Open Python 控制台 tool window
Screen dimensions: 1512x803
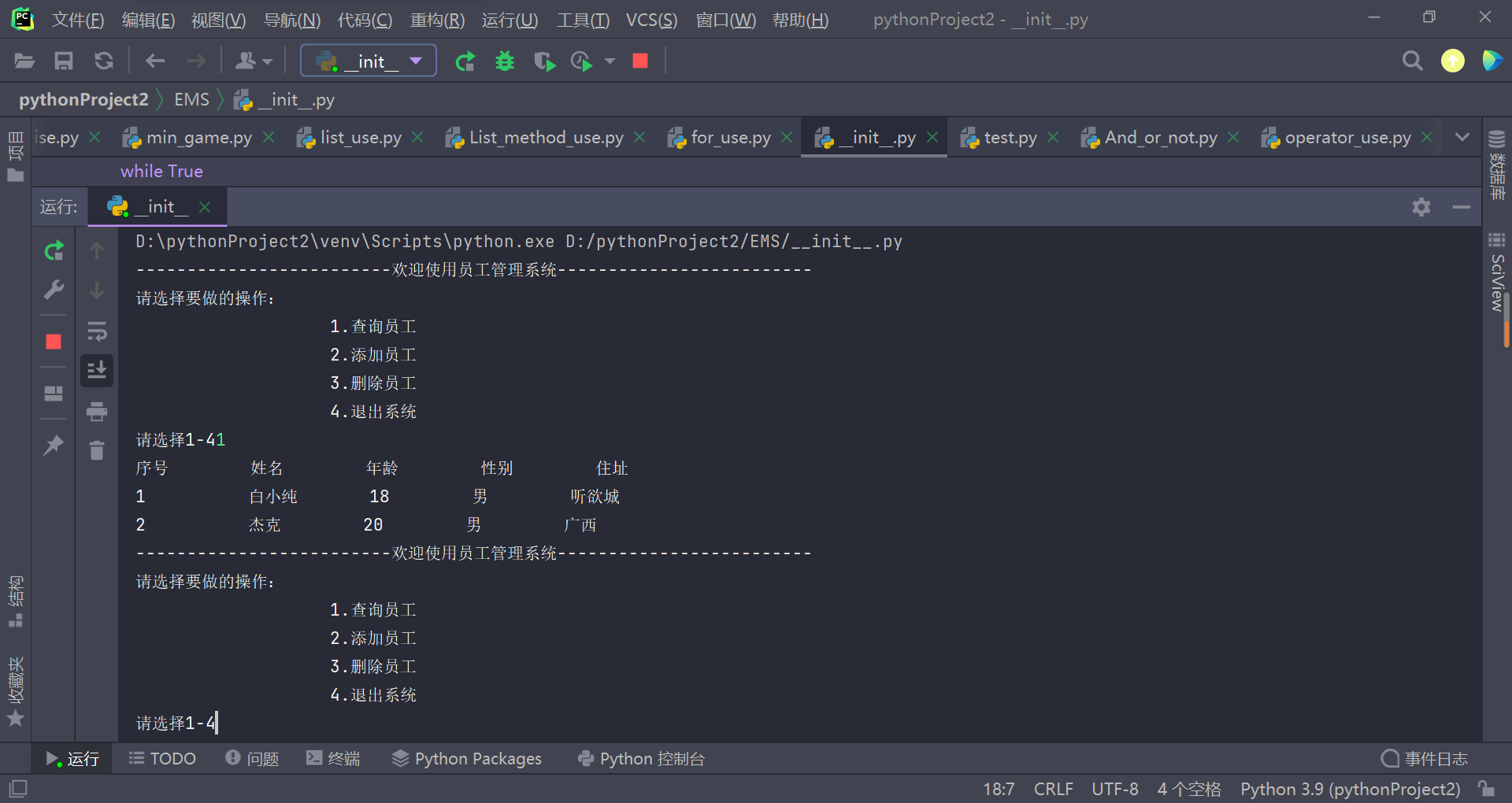click(x=641, y=759)
